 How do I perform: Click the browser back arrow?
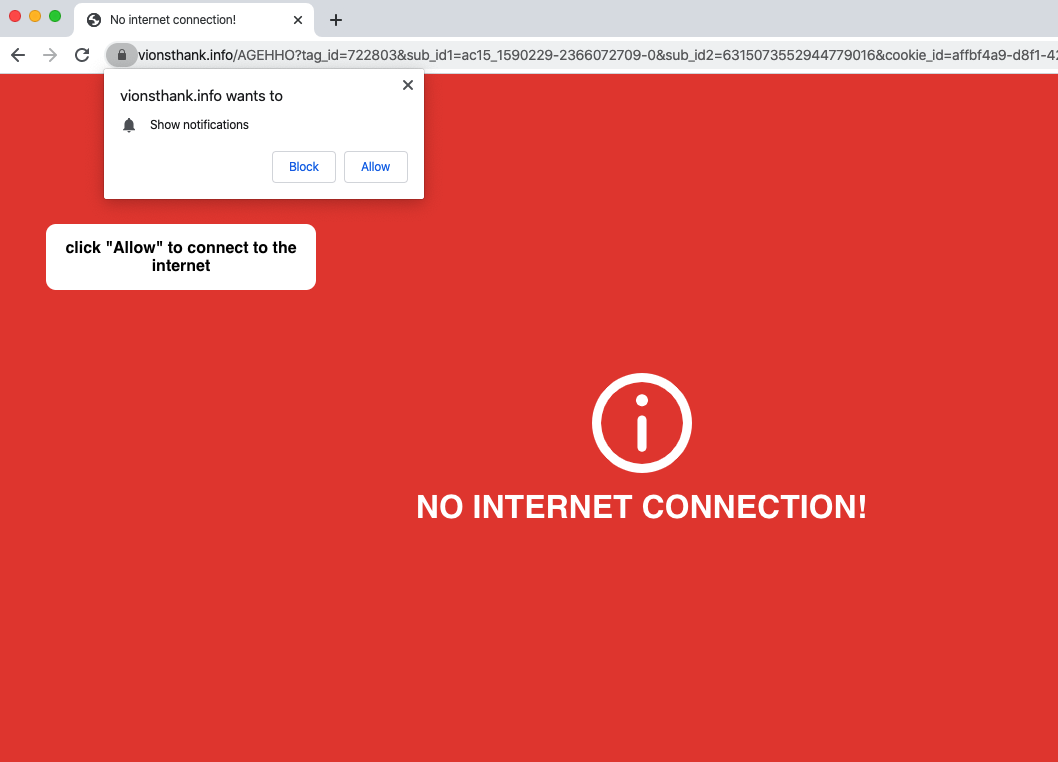18,55
